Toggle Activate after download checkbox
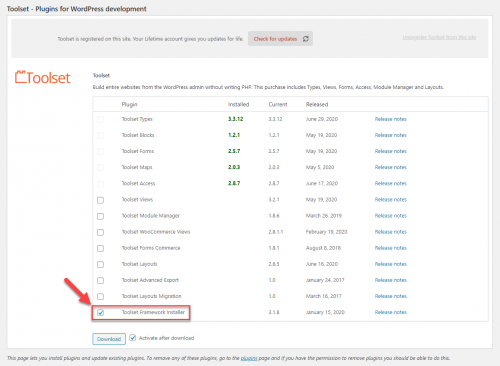Screen dimensions: 500x366 click(133, 338)
